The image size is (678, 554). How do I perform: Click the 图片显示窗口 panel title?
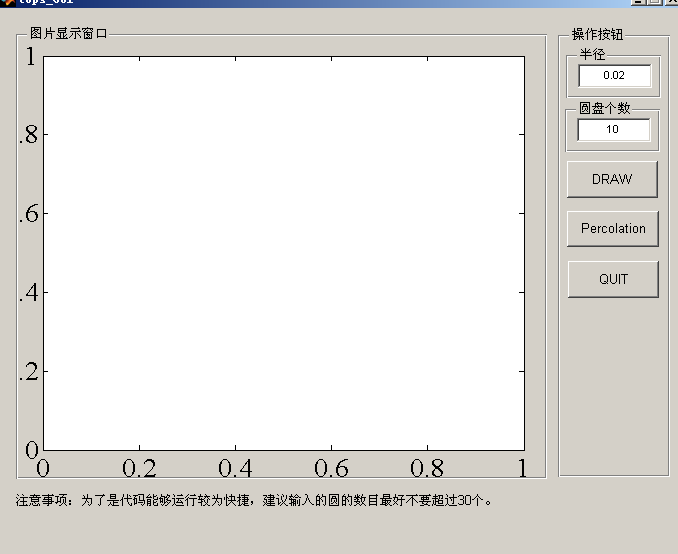[68, 33]
